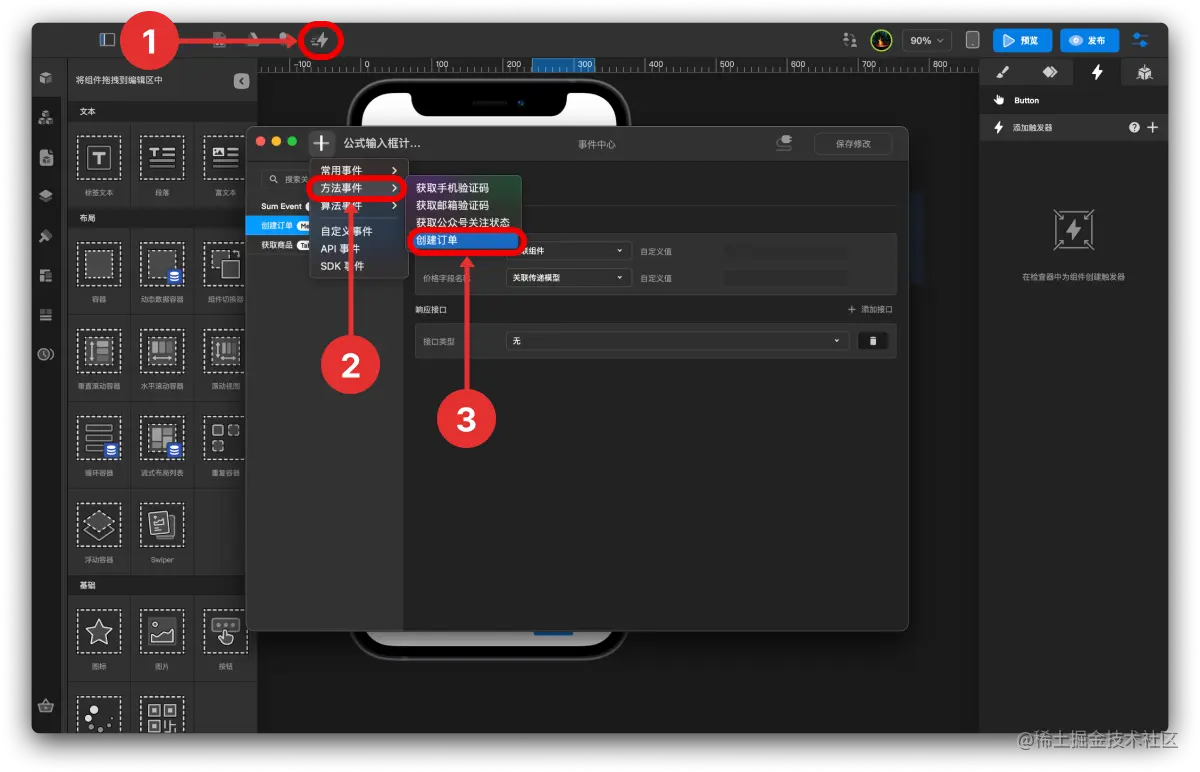This screenshot has height=772, width=1200.
Task: Click the second 自定义值 input field
Action: click(785, 278)
